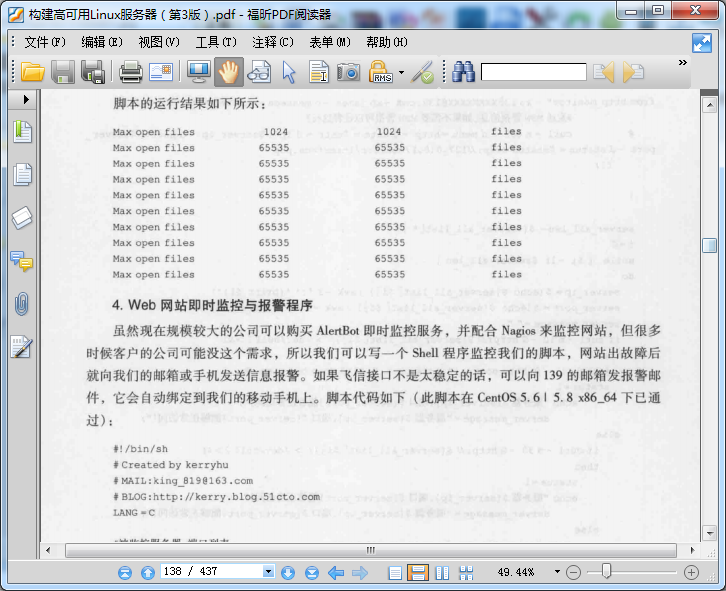Enable facing pages layout

pyautogui.click(x=442, y=573)
